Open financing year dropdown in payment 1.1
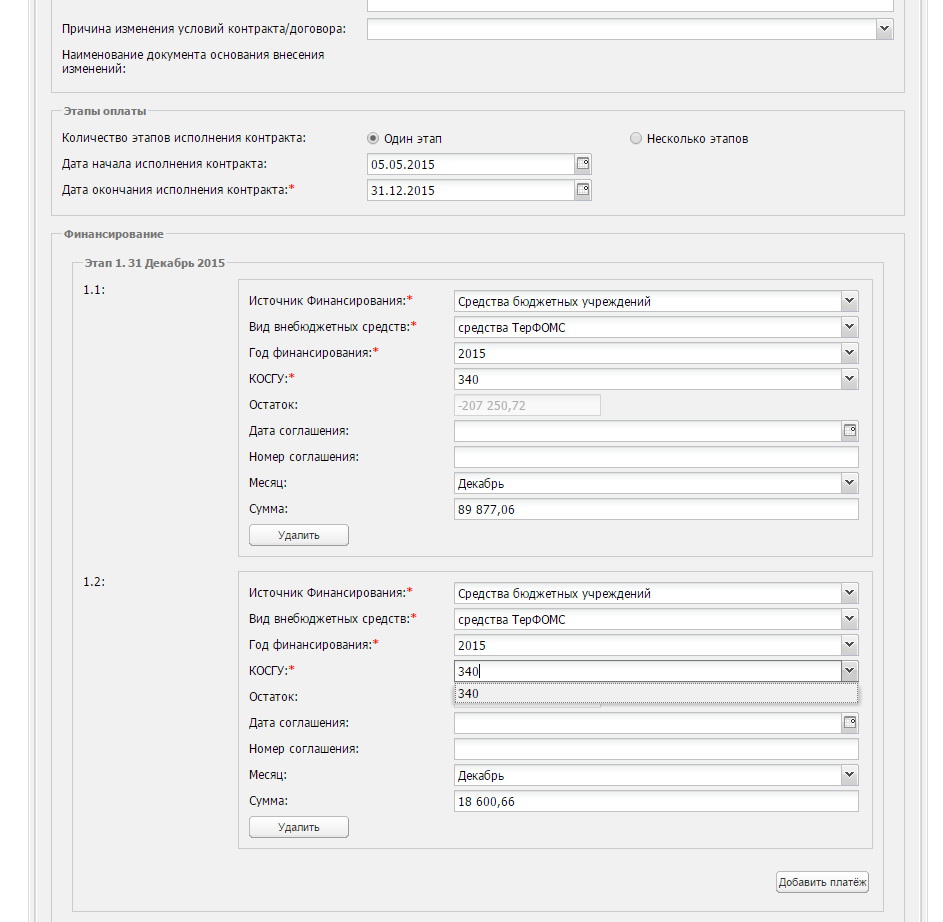The image size is (943, 922). click(x=849, y=353)
